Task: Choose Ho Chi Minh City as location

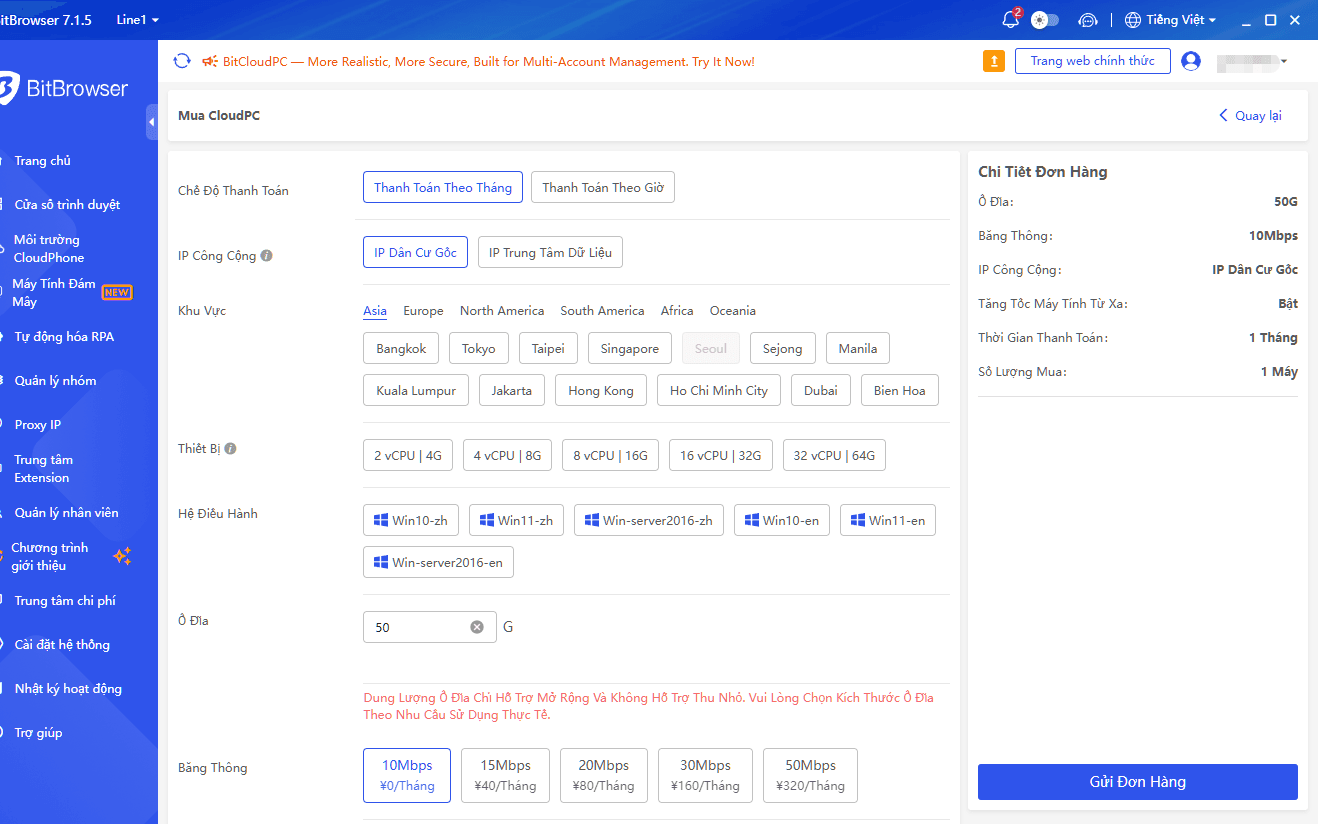Action: click(x=719, y=391)
